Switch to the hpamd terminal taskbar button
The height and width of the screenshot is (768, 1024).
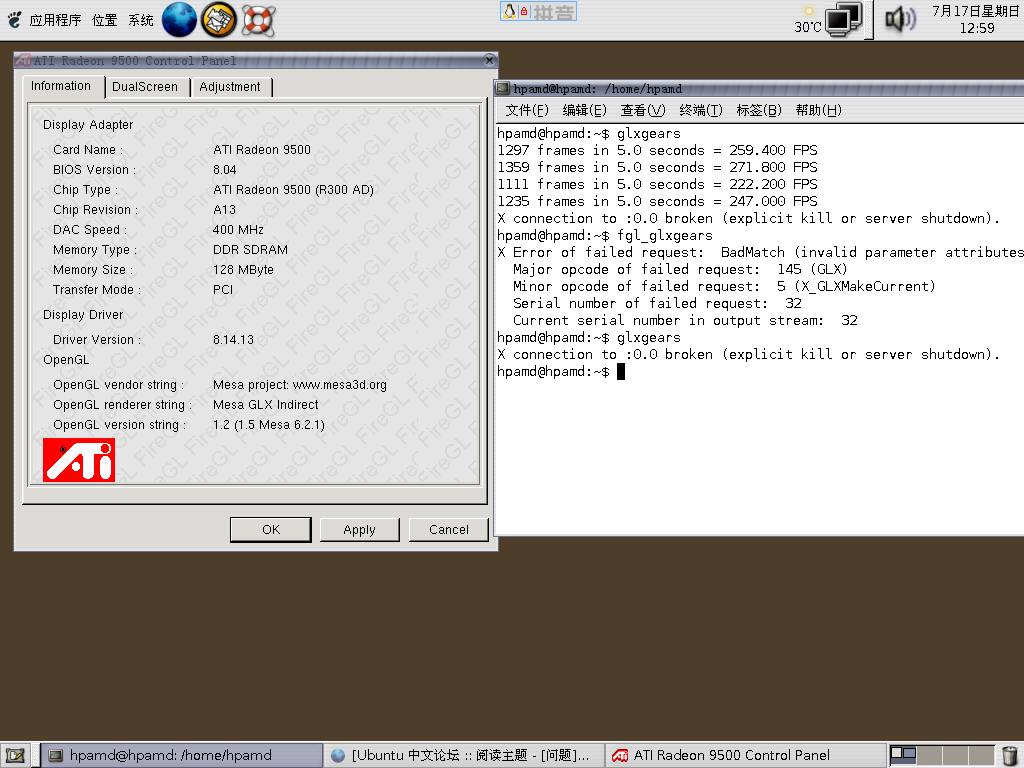tap(182, 756)
